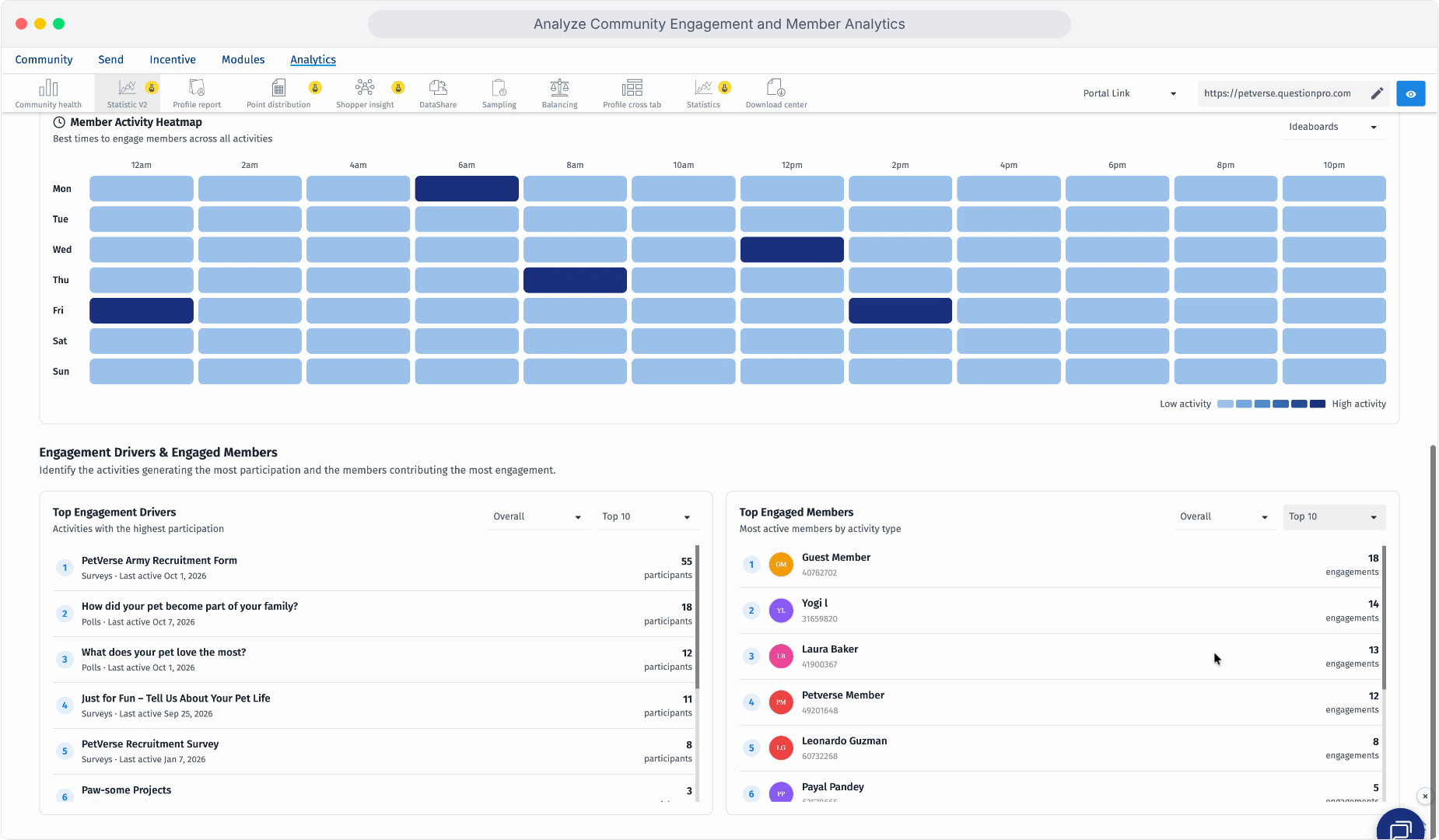The height and width of the screenshot is (840, 1439).
Task: Open Top 10 filter for Engagement Drivers
Action: click(x=646, y=517)
